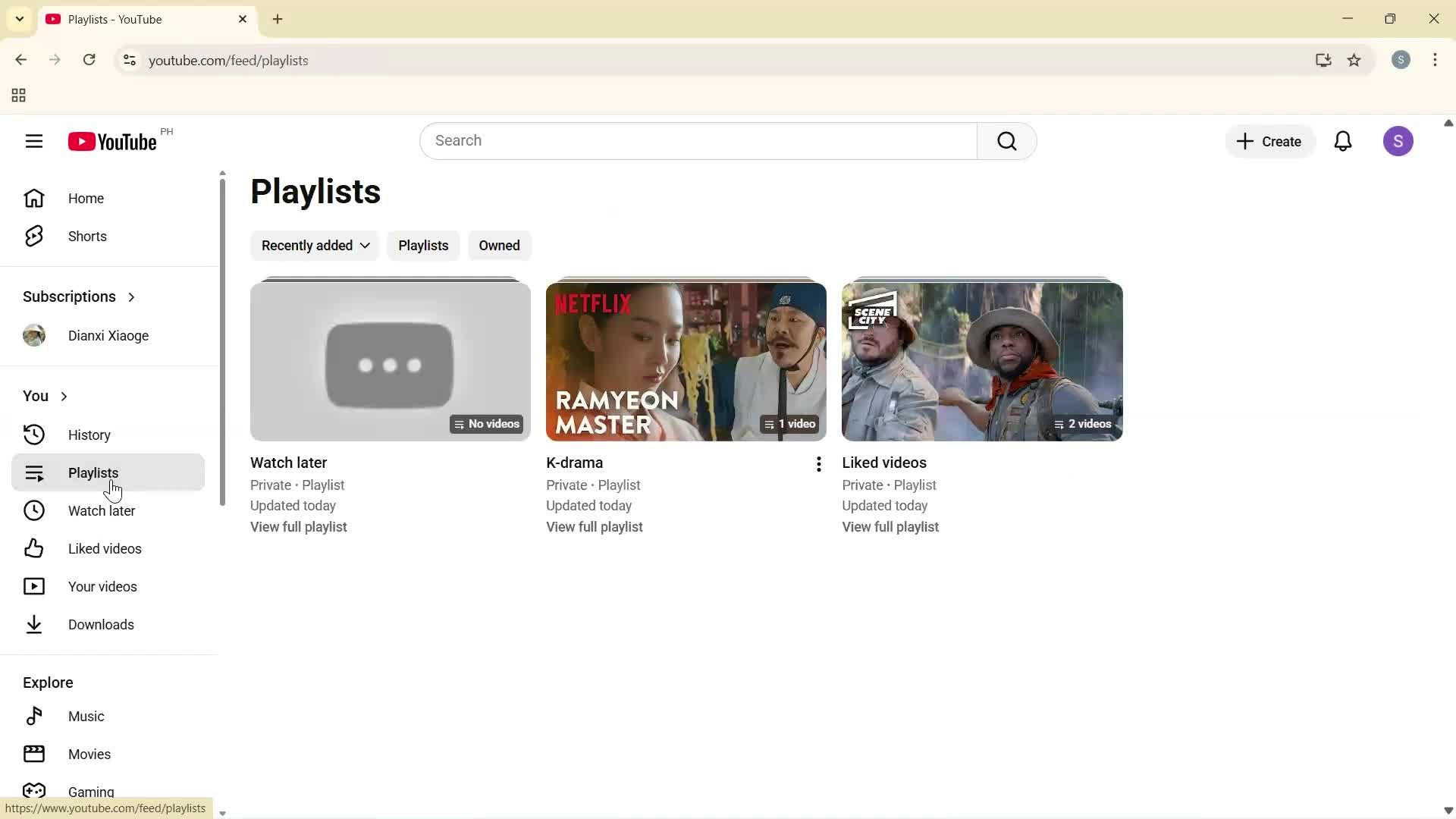Switch to the Owned filter chip
1456x819 pixels.
pos(499,245)
